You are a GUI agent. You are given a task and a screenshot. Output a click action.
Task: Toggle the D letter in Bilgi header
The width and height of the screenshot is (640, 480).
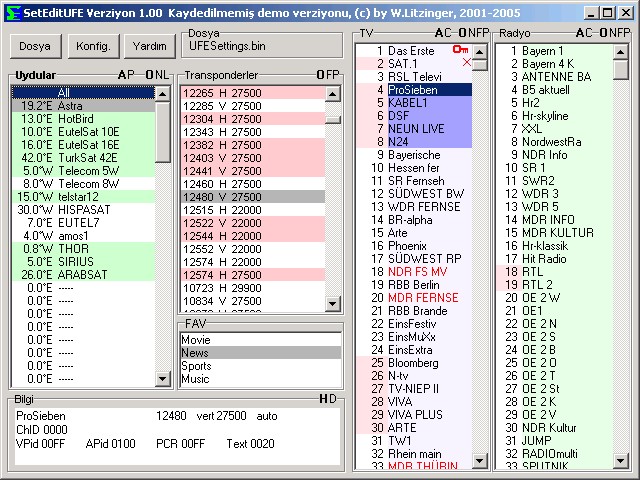click(x=332, y=399)
